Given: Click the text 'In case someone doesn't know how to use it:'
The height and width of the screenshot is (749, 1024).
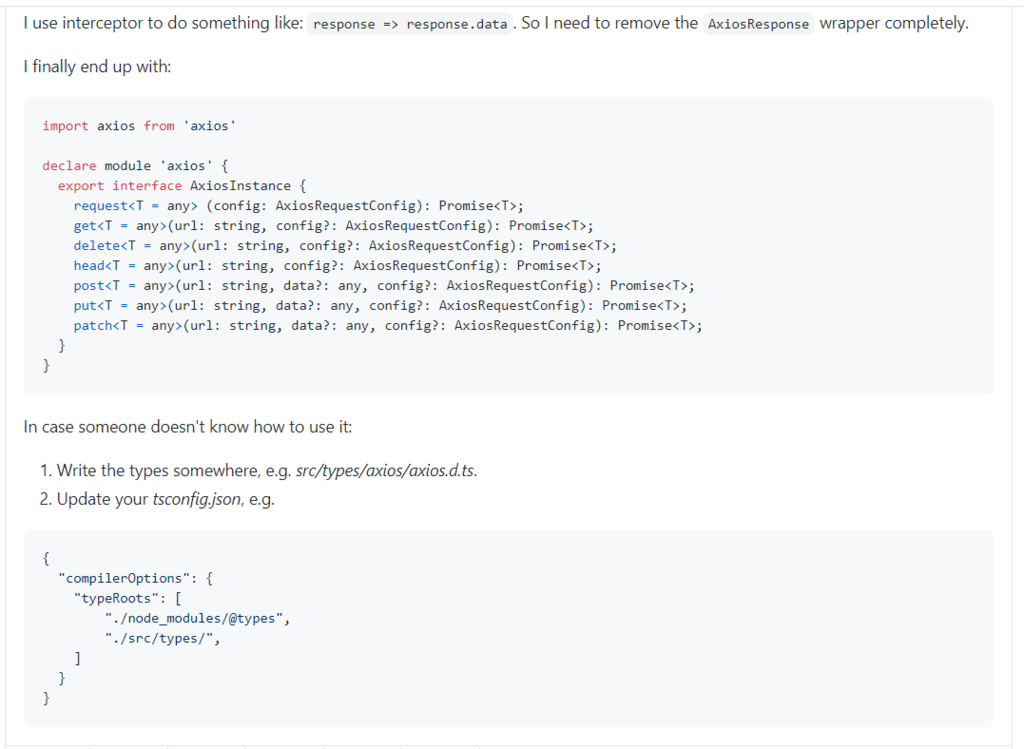Looking at the screenshot, I should [x=188, y=427].
